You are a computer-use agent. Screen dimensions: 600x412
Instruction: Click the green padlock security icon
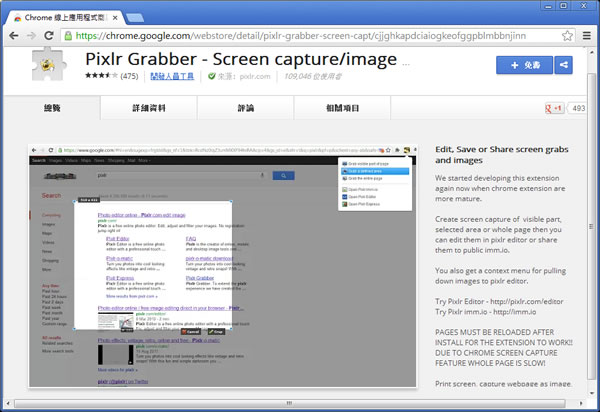tap(68, 36)
